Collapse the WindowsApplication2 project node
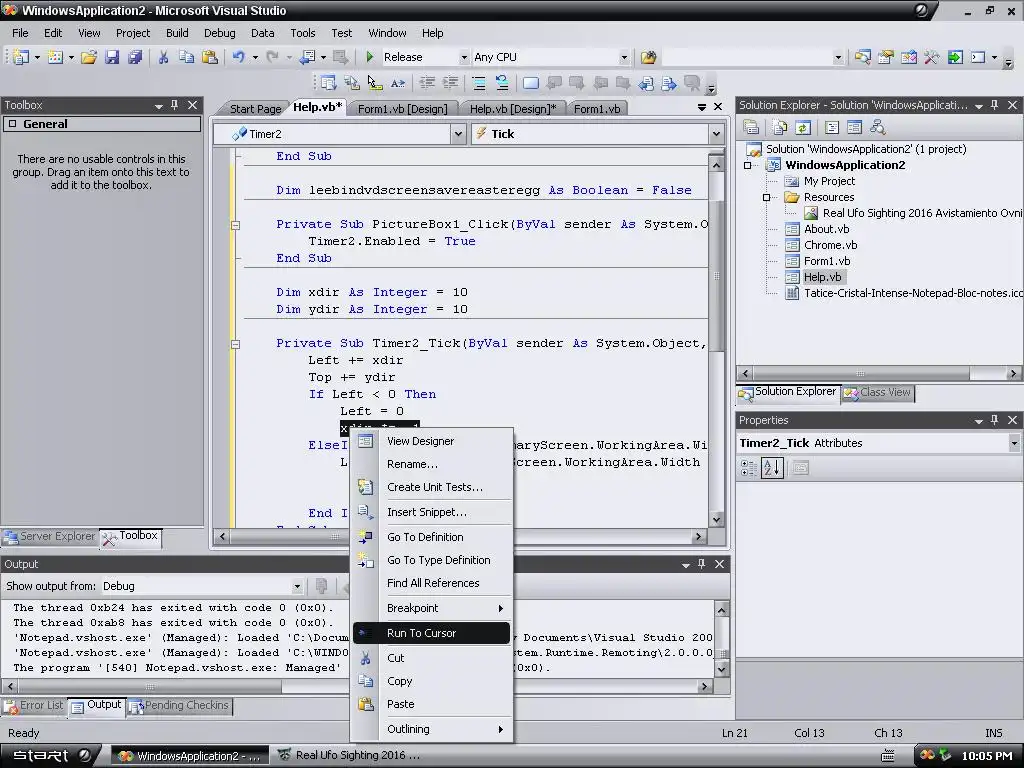 click(748, 165)
